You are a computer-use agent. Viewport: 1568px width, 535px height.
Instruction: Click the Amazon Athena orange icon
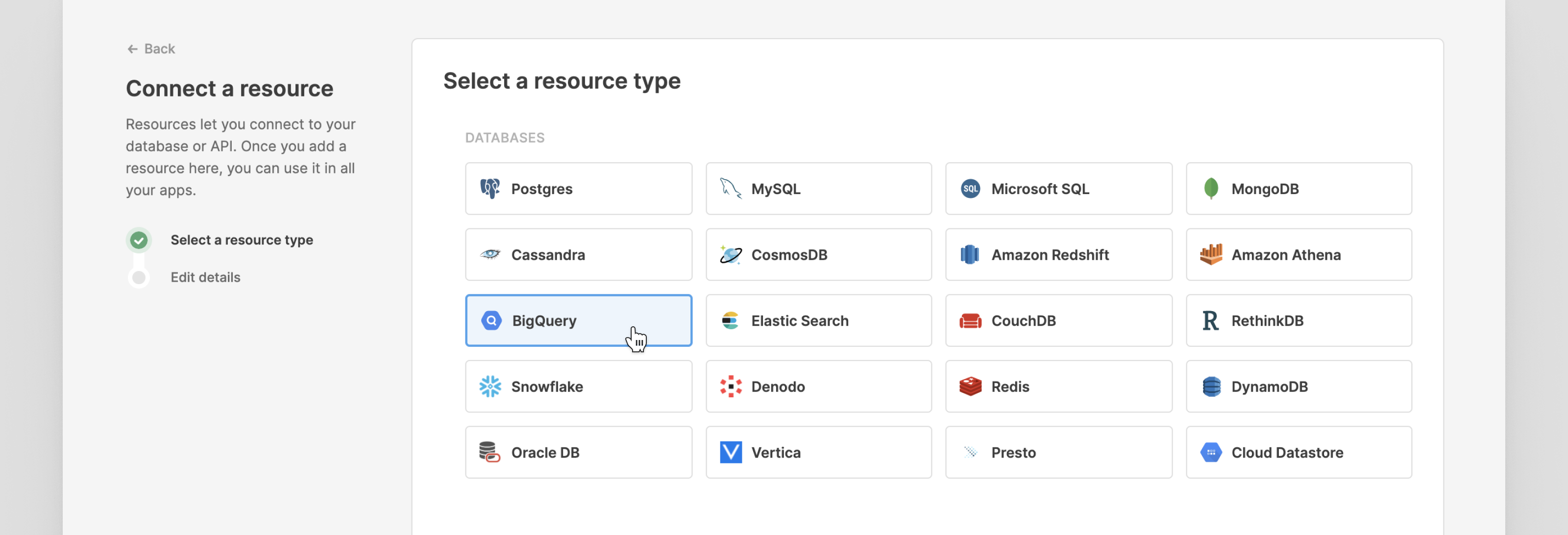(1210, 254)
